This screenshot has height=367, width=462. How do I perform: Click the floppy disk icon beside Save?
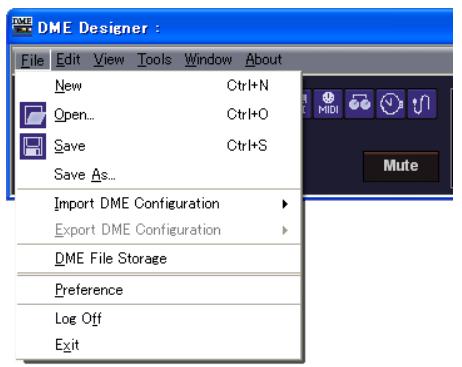click(33, 146)
